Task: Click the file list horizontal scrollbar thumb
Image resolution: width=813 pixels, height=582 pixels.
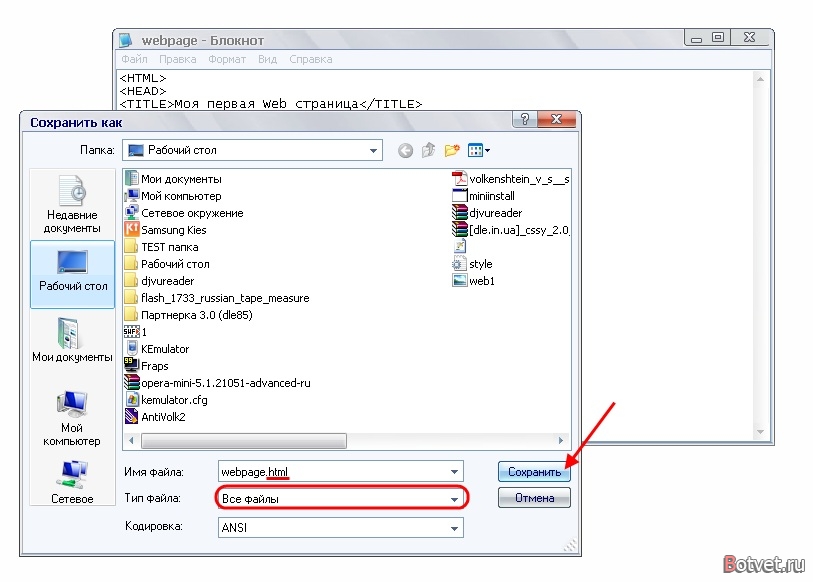Action: point(244,440)
